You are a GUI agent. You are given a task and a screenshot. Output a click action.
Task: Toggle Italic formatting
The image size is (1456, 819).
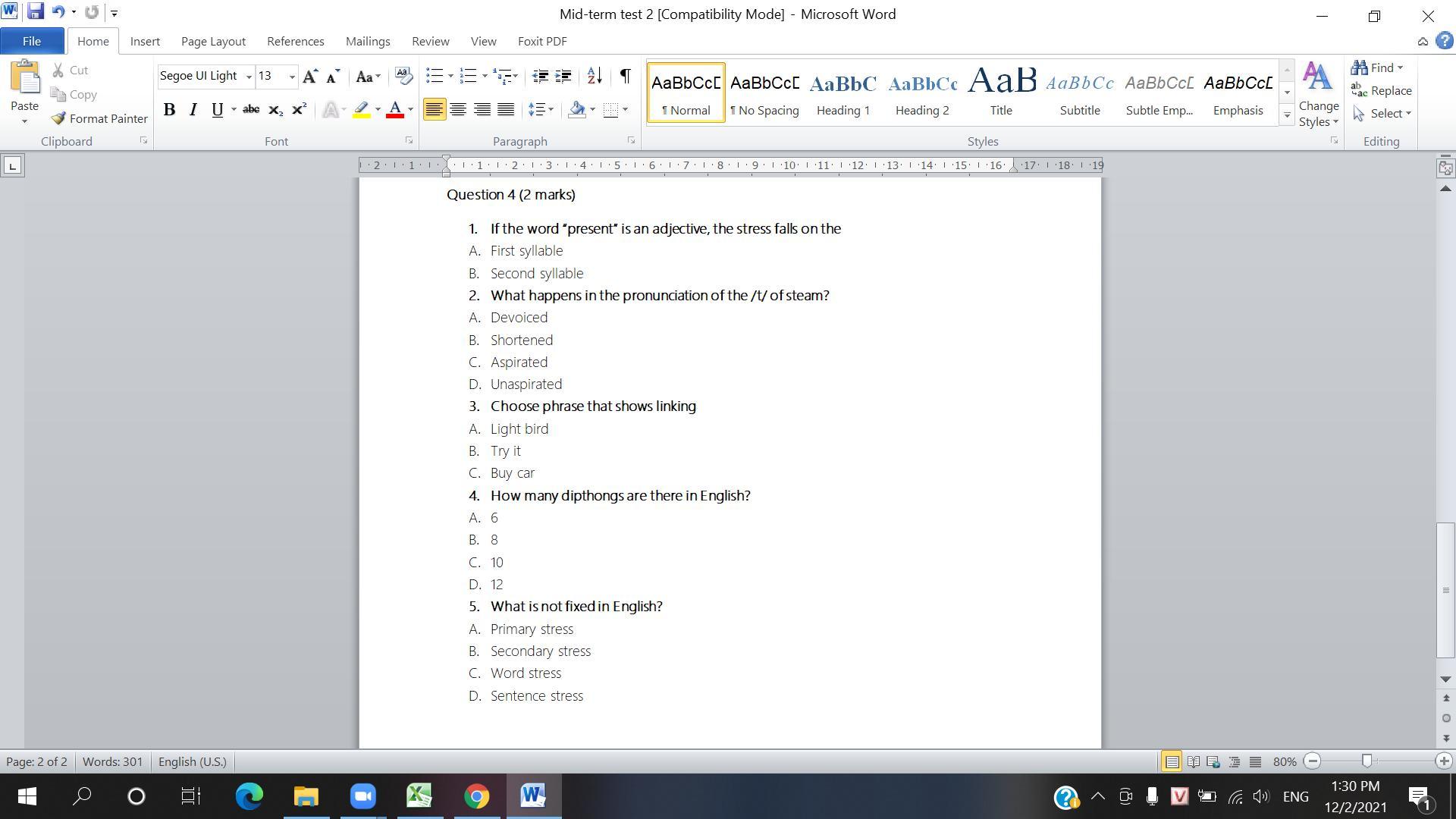point(193,110)
